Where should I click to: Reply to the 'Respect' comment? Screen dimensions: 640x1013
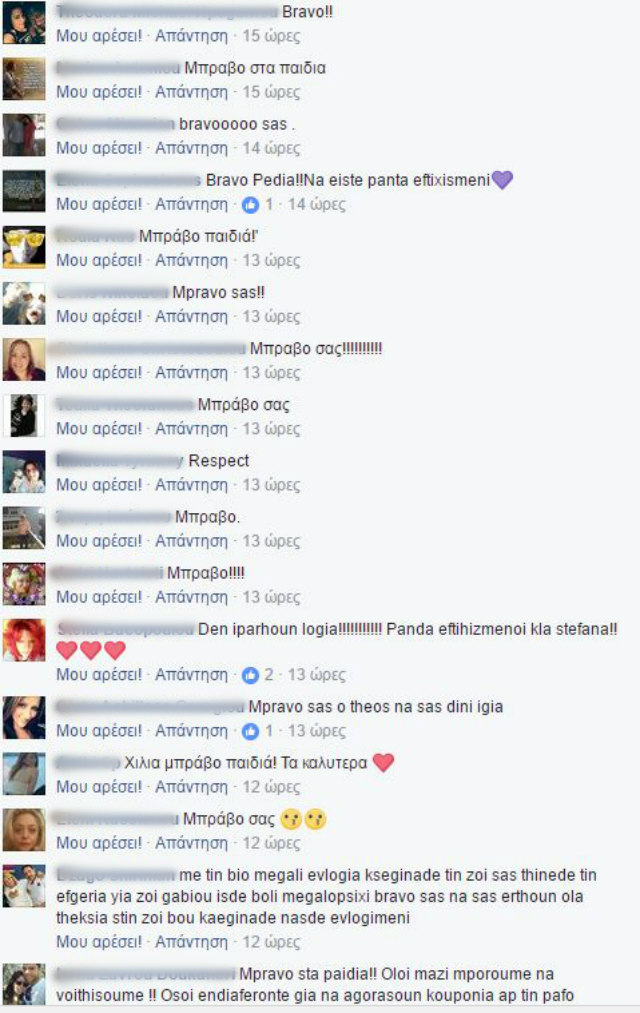[x=191, y=485]
